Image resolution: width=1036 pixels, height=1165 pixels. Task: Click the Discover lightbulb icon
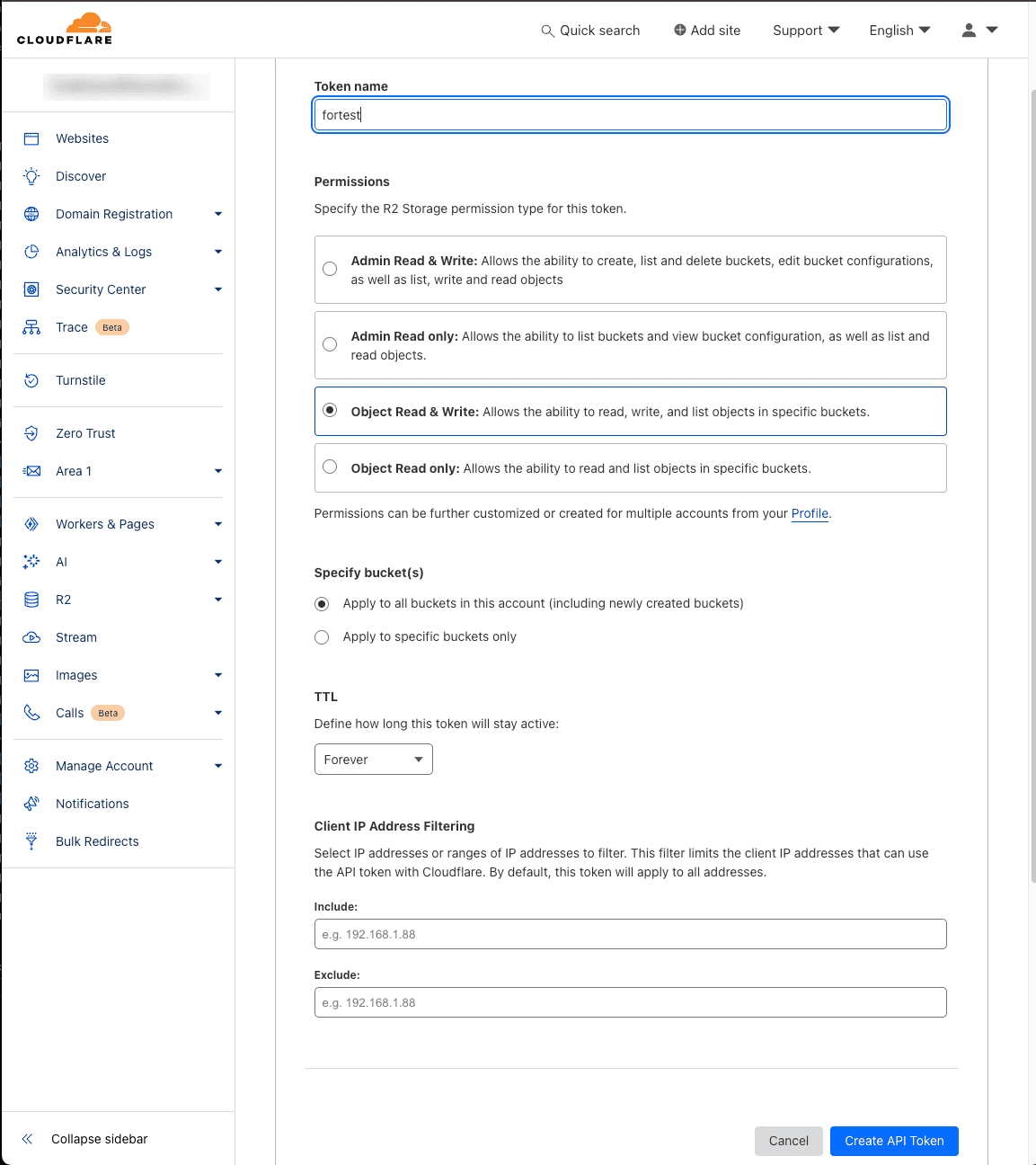(x=31, y=176)
